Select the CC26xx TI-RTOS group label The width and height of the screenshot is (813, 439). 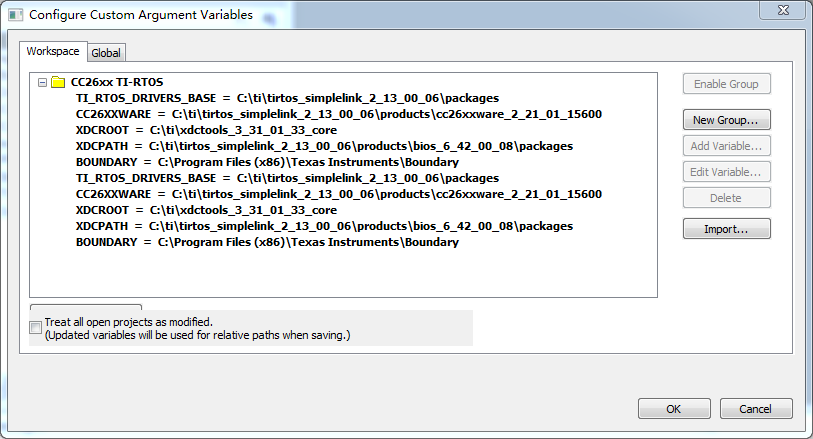click(117, 82)
